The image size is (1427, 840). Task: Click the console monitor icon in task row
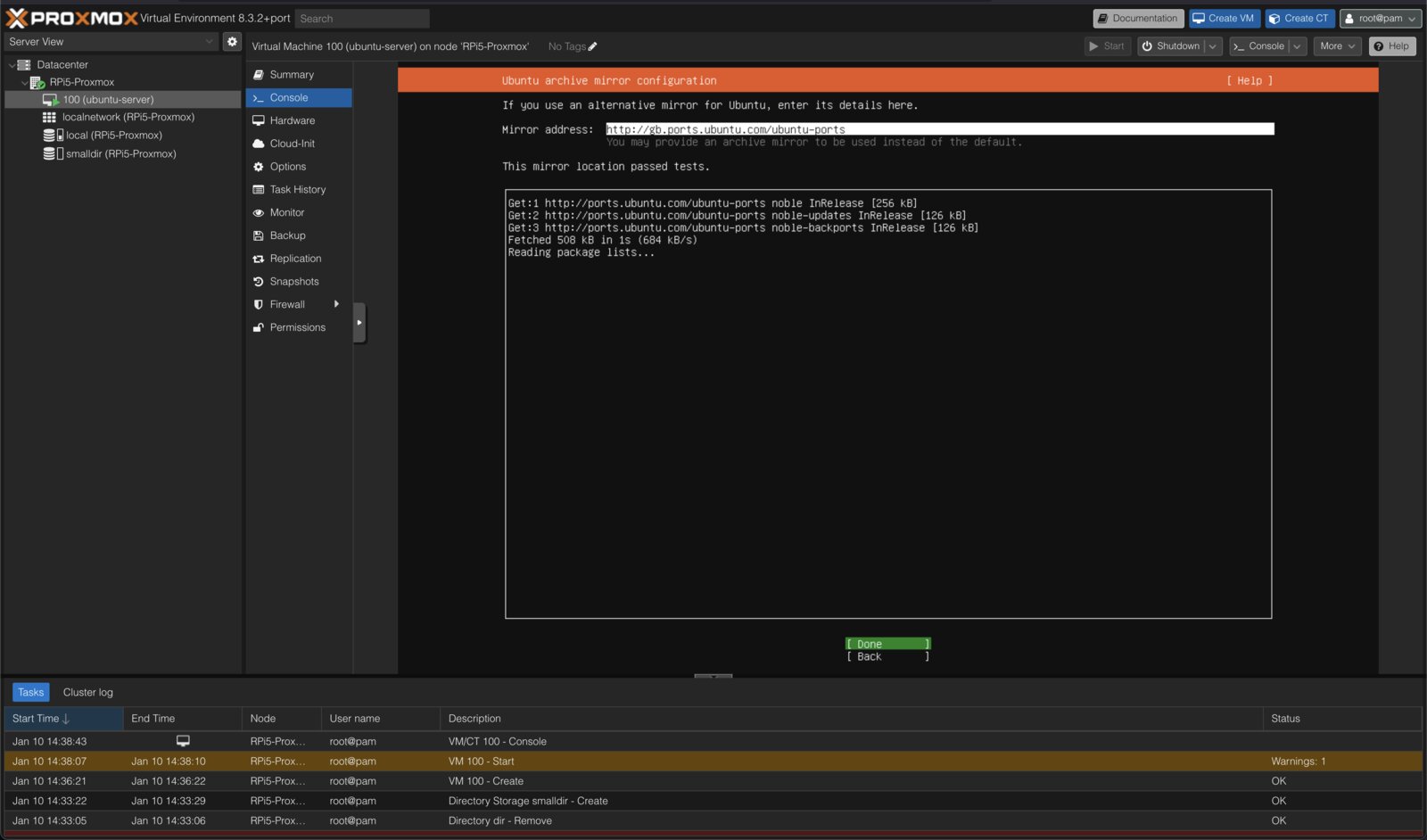[x=183, y=741]
